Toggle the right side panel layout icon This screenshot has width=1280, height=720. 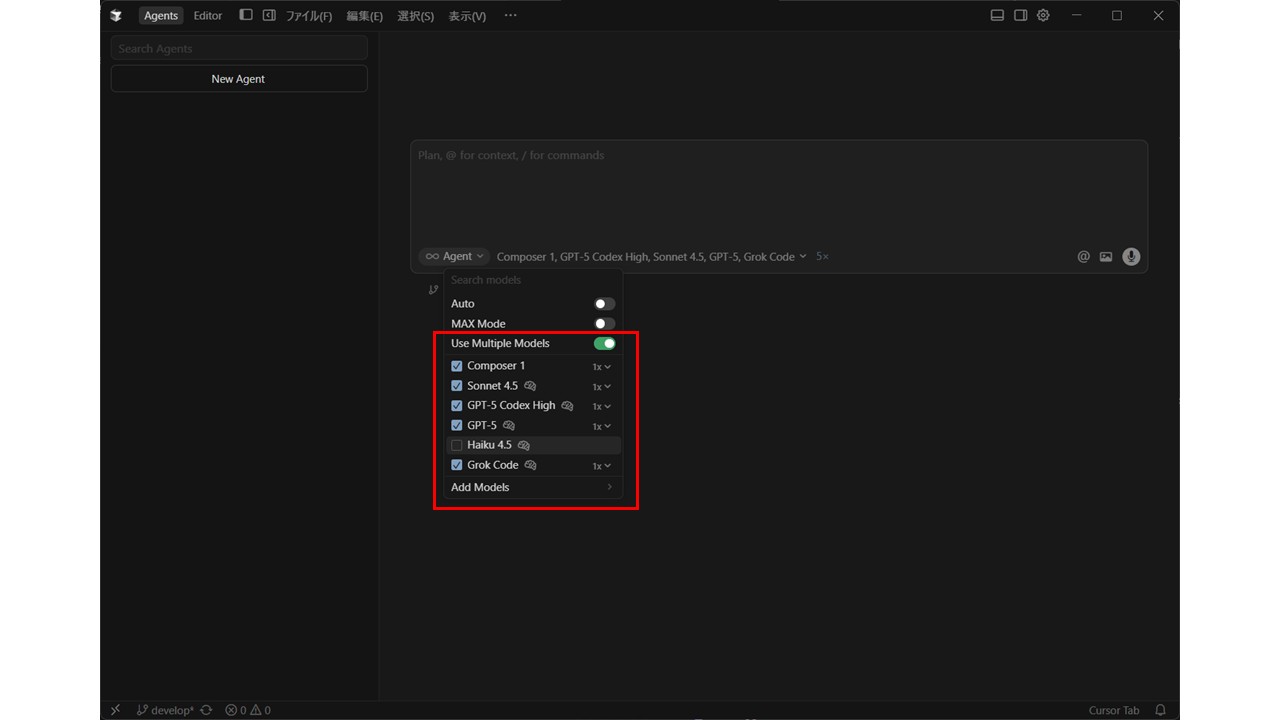coord(1020,15)
